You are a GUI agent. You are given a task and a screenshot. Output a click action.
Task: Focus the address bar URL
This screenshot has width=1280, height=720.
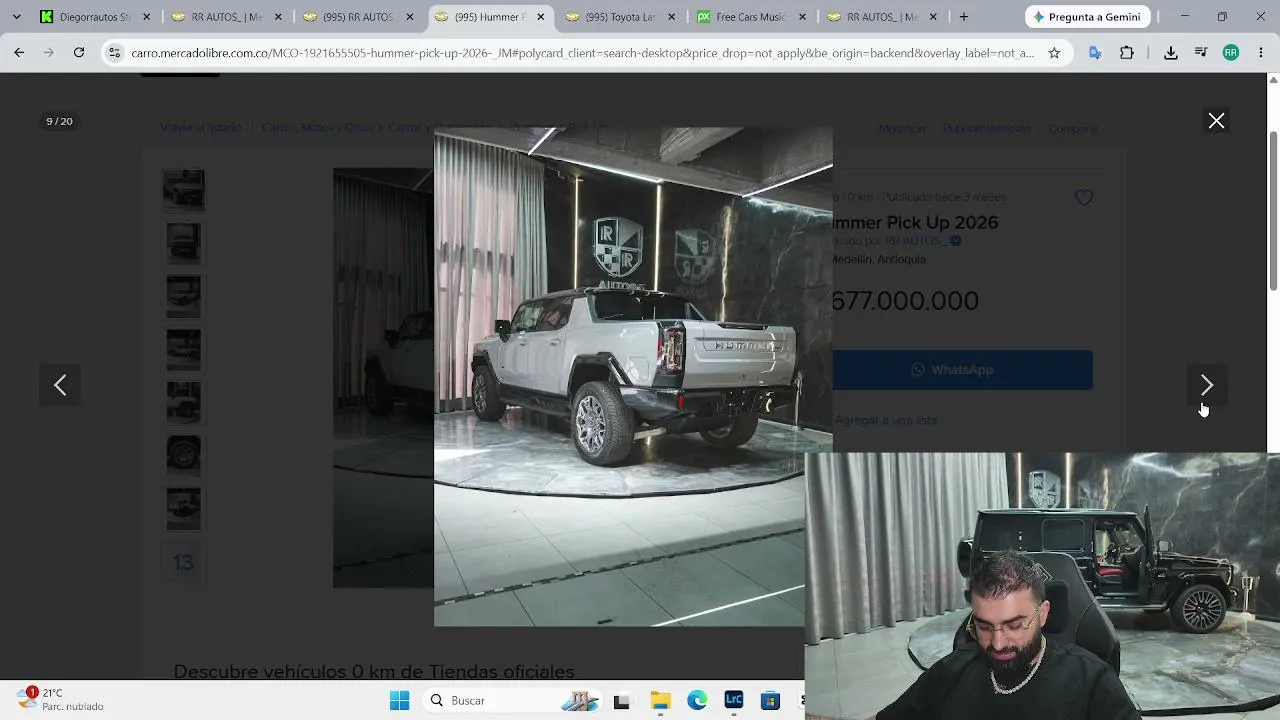pos(582,53)
